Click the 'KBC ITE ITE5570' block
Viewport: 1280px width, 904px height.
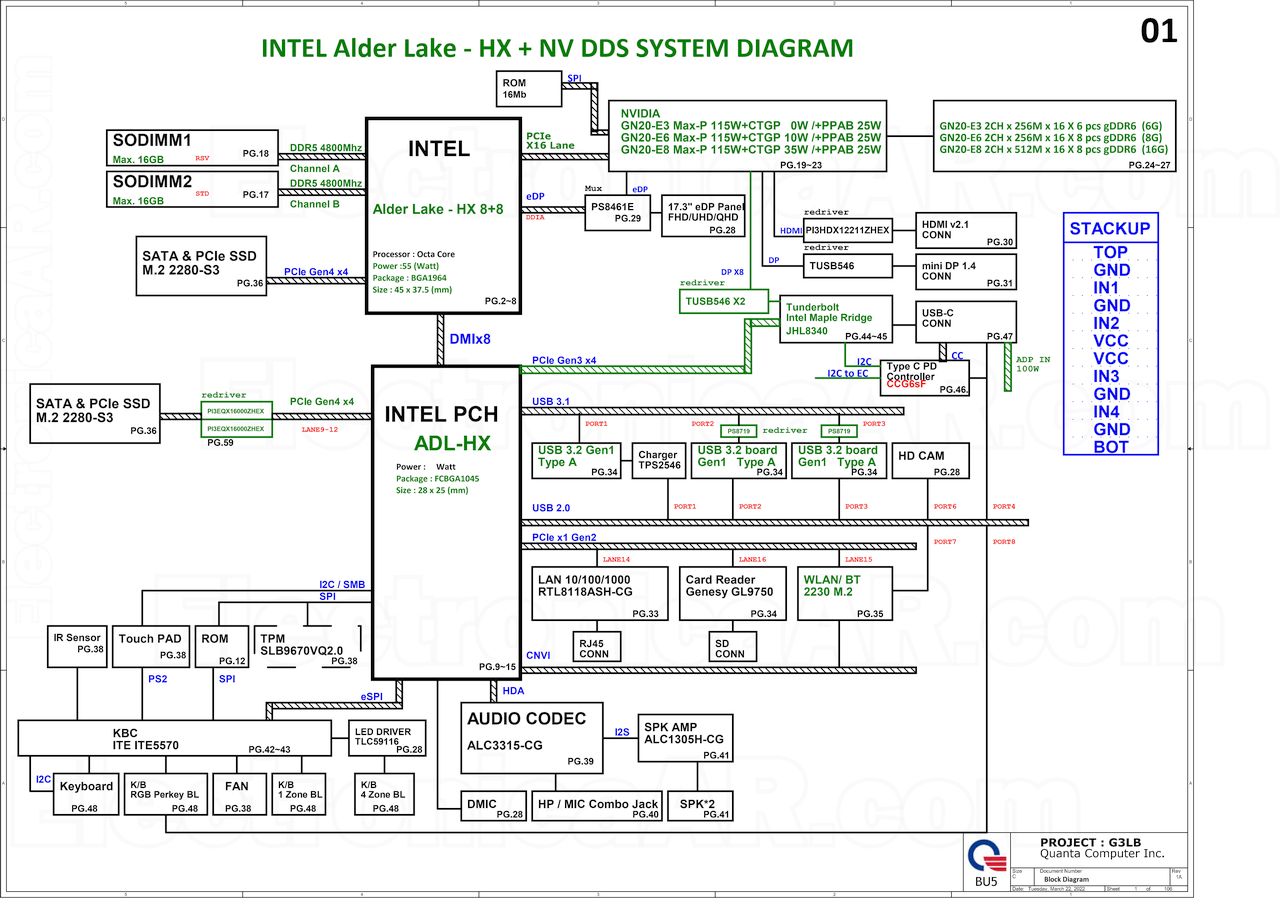tap(174, 739)
